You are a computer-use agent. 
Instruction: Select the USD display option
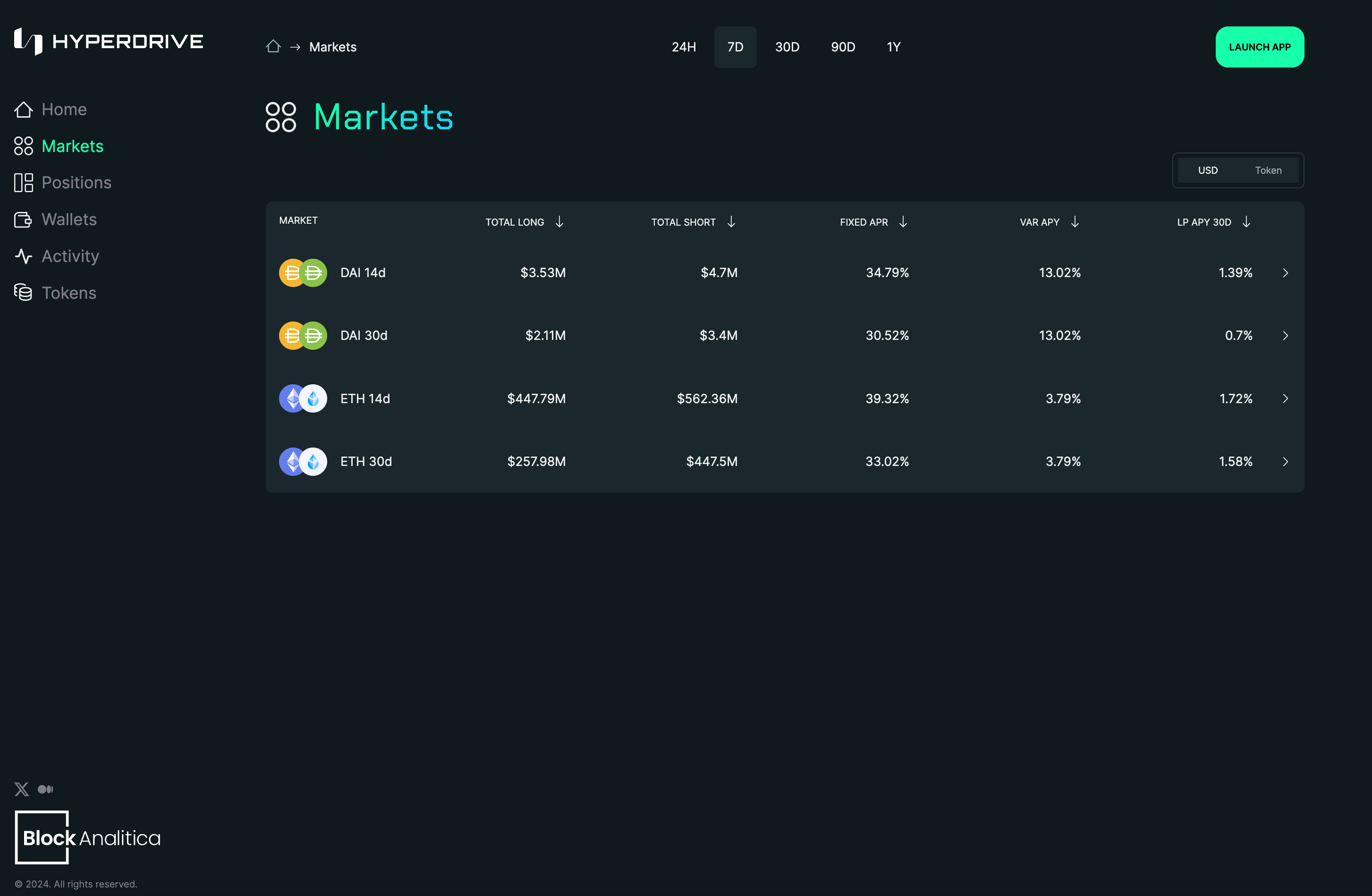[x=1208, y=170]
